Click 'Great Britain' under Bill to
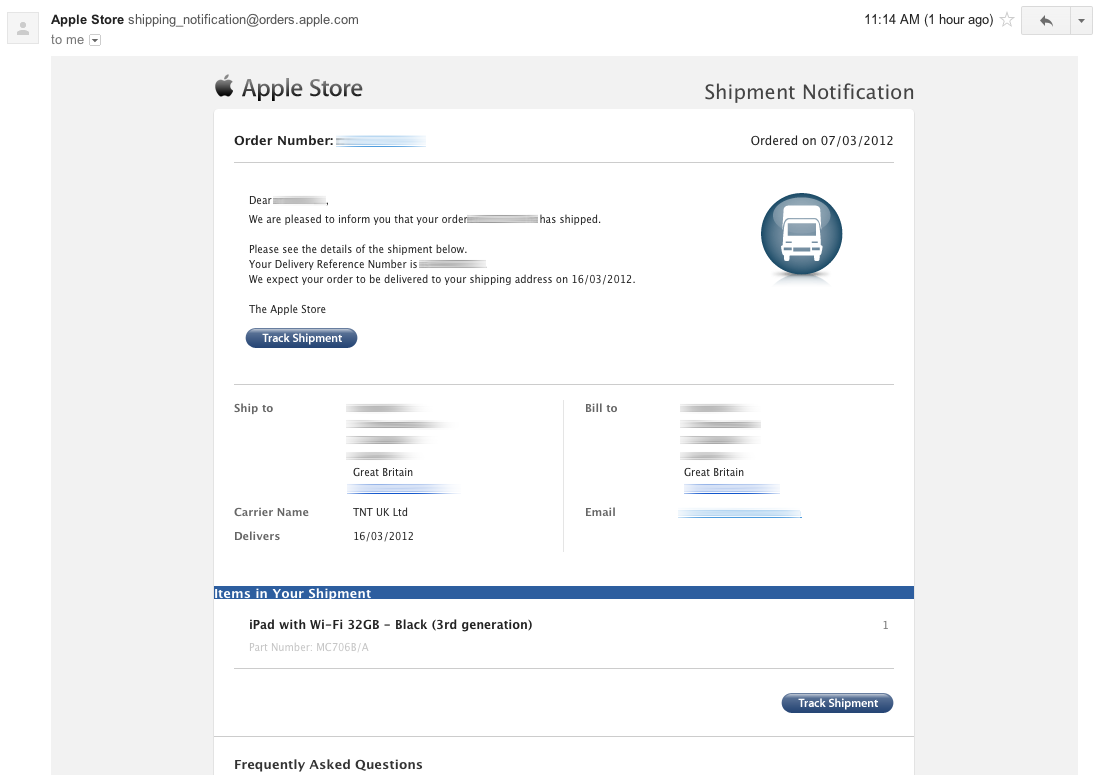Viewport: 1100px width, 775px height. (713, 472)
